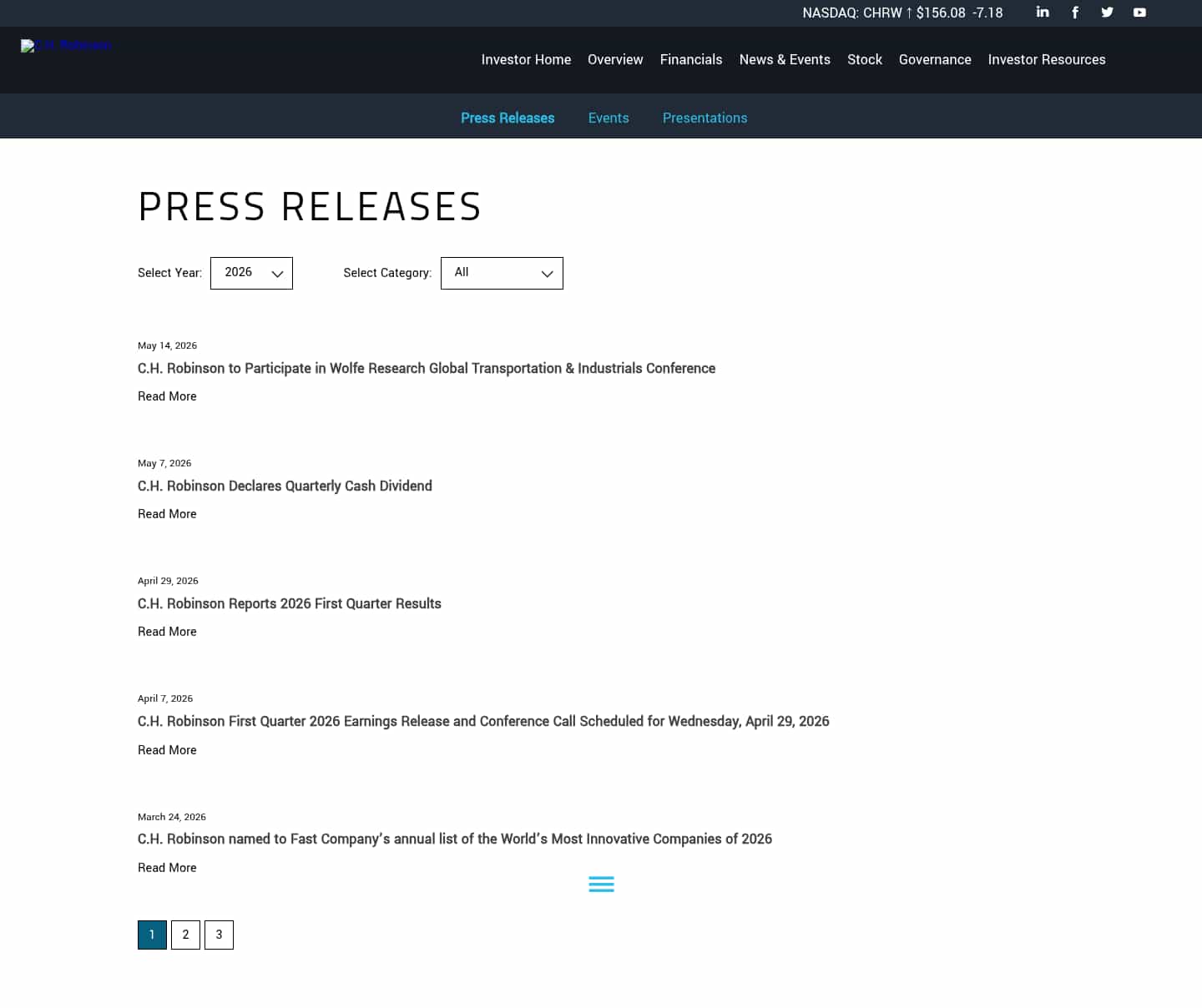This screenshot has width=1202, height=1008.
Task: Click Read More under Fast Company release
Action: pos(167,868)
